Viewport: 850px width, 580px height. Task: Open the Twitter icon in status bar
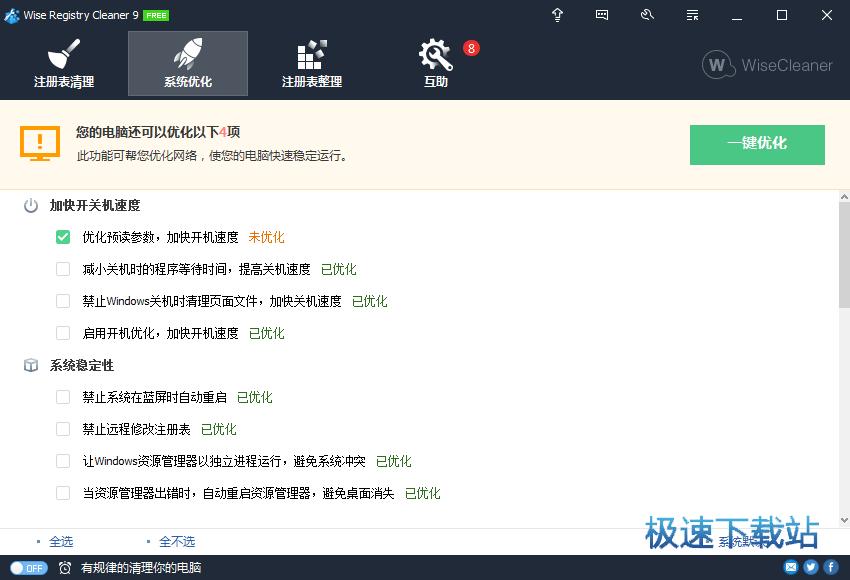coord(811,567)
